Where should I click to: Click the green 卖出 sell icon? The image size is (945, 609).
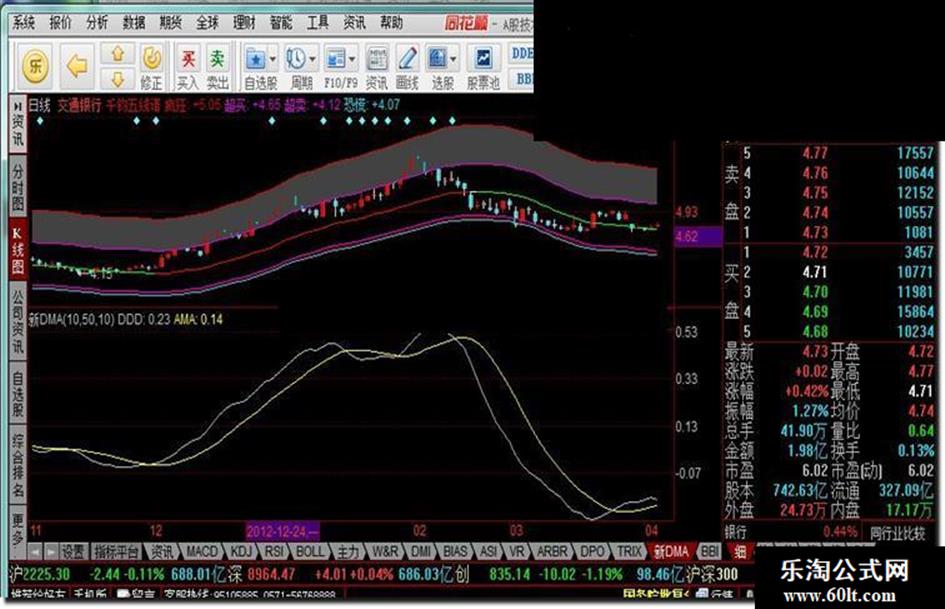217,67
